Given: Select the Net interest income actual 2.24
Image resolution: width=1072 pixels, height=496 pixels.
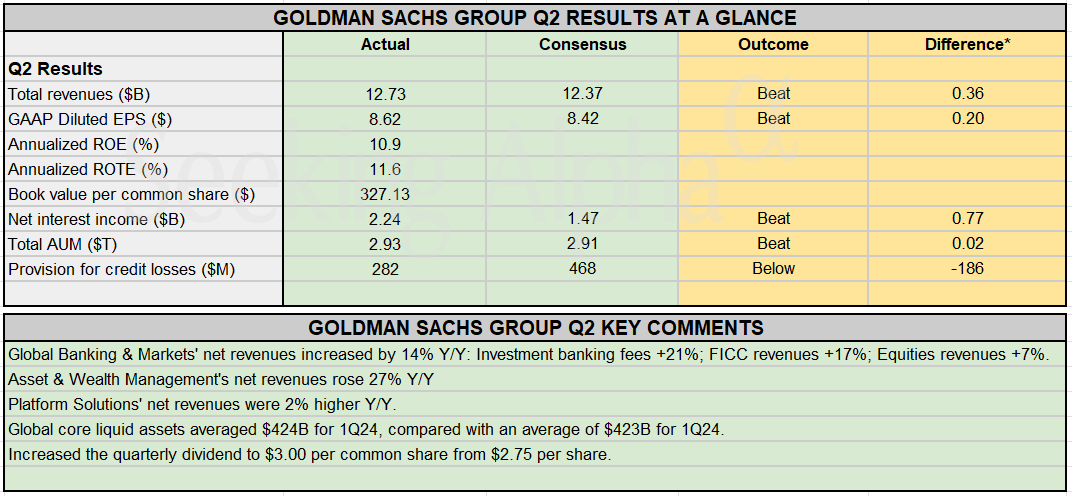Looking at the screenshot, I should point(385,219).
